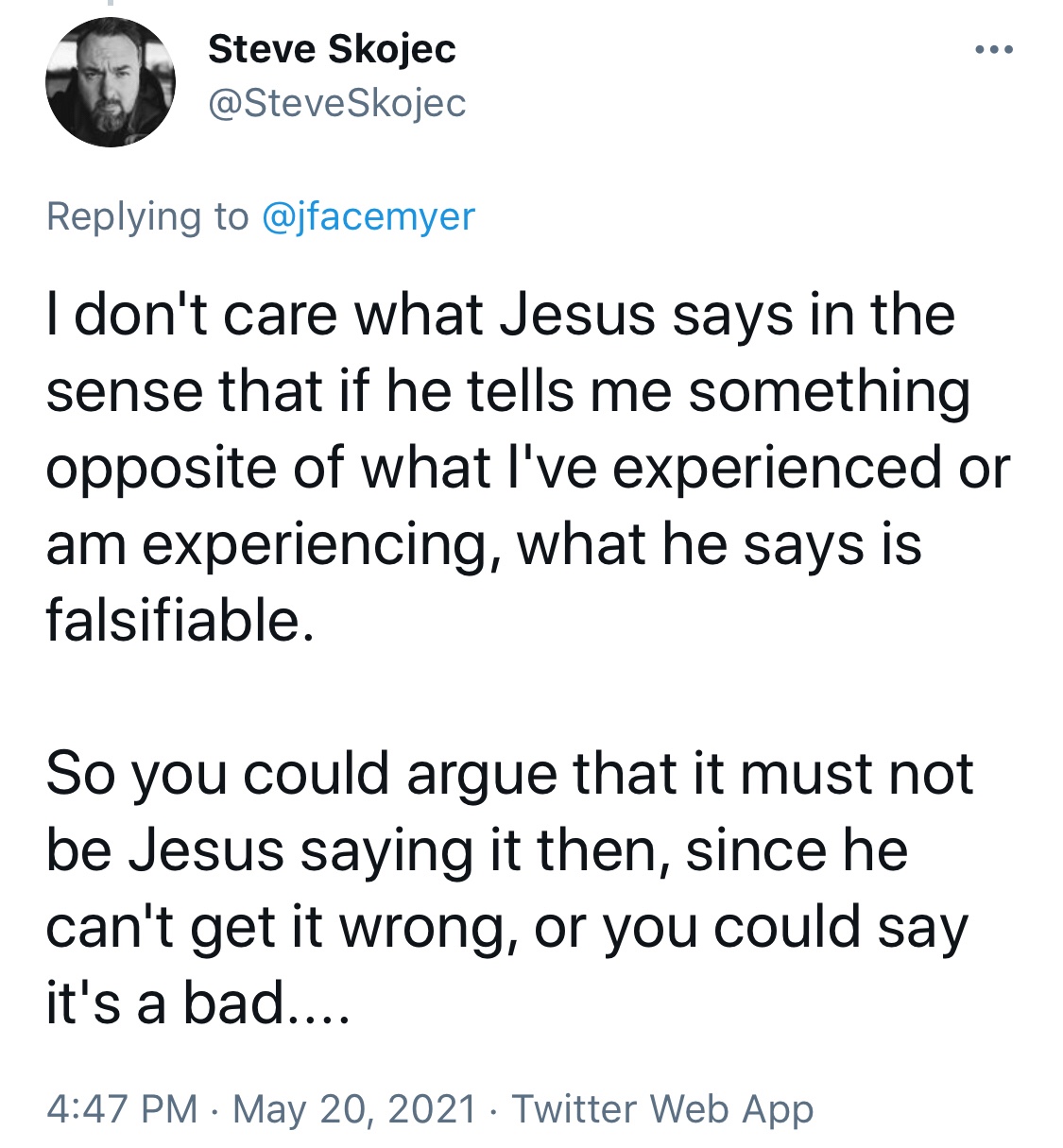This screenshot has width=1063, height=1148.
Task: Click the word "something" in the tweet
Action: [828, 392]
